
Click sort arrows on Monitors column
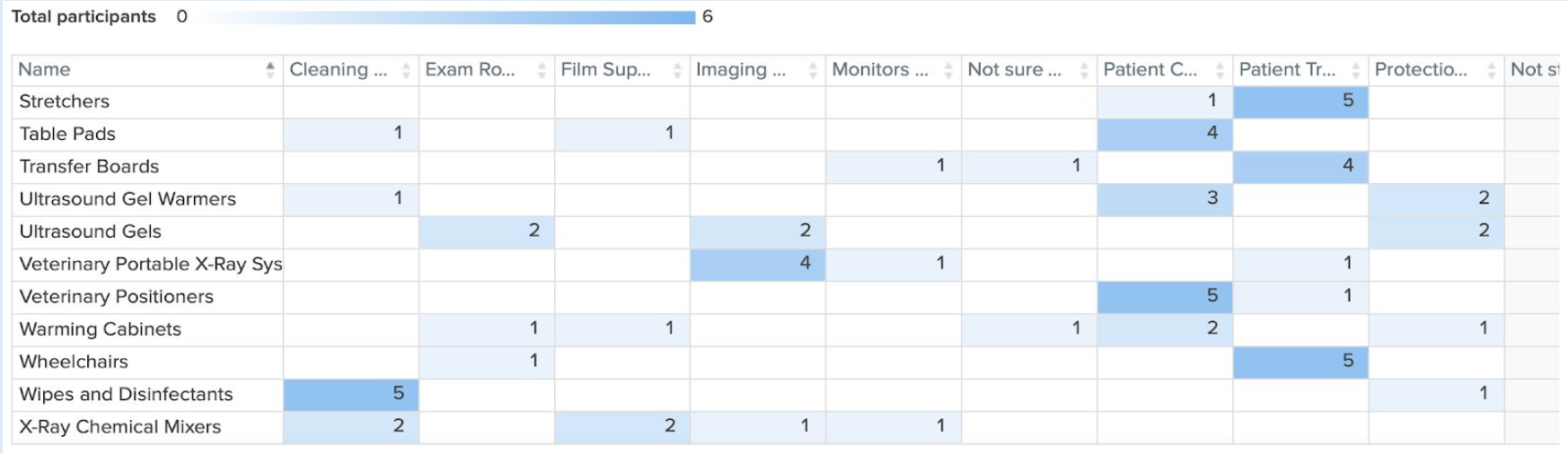(x=948, y=70)
